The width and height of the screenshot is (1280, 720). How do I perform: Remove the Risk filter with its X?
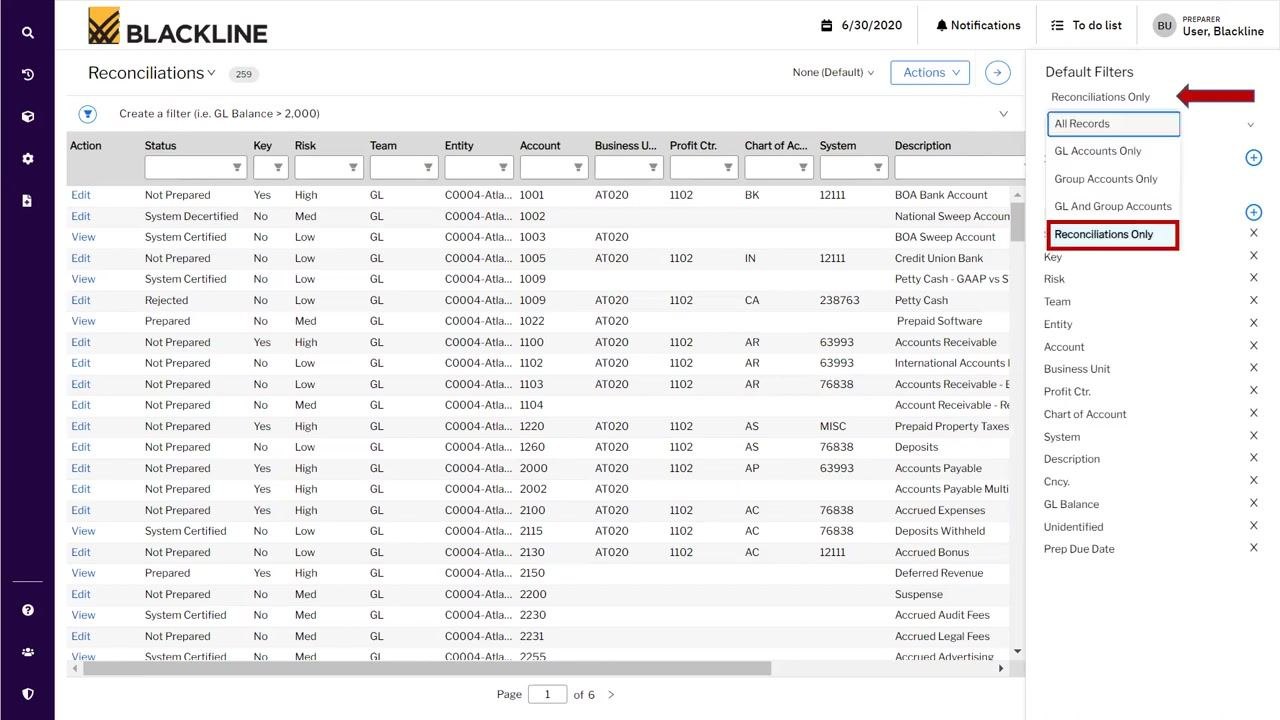(1254, 278)
